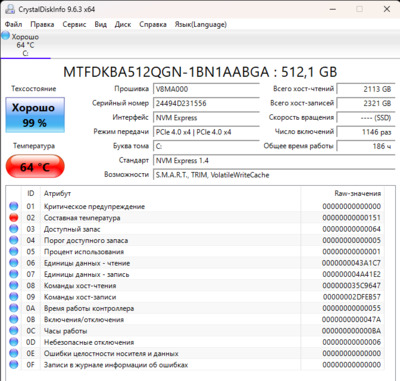Click the blue status icon for Команды хост-чтения
The width and height of the screenshot is (400, 381).
pyautogui.click(x=14, y=286)
